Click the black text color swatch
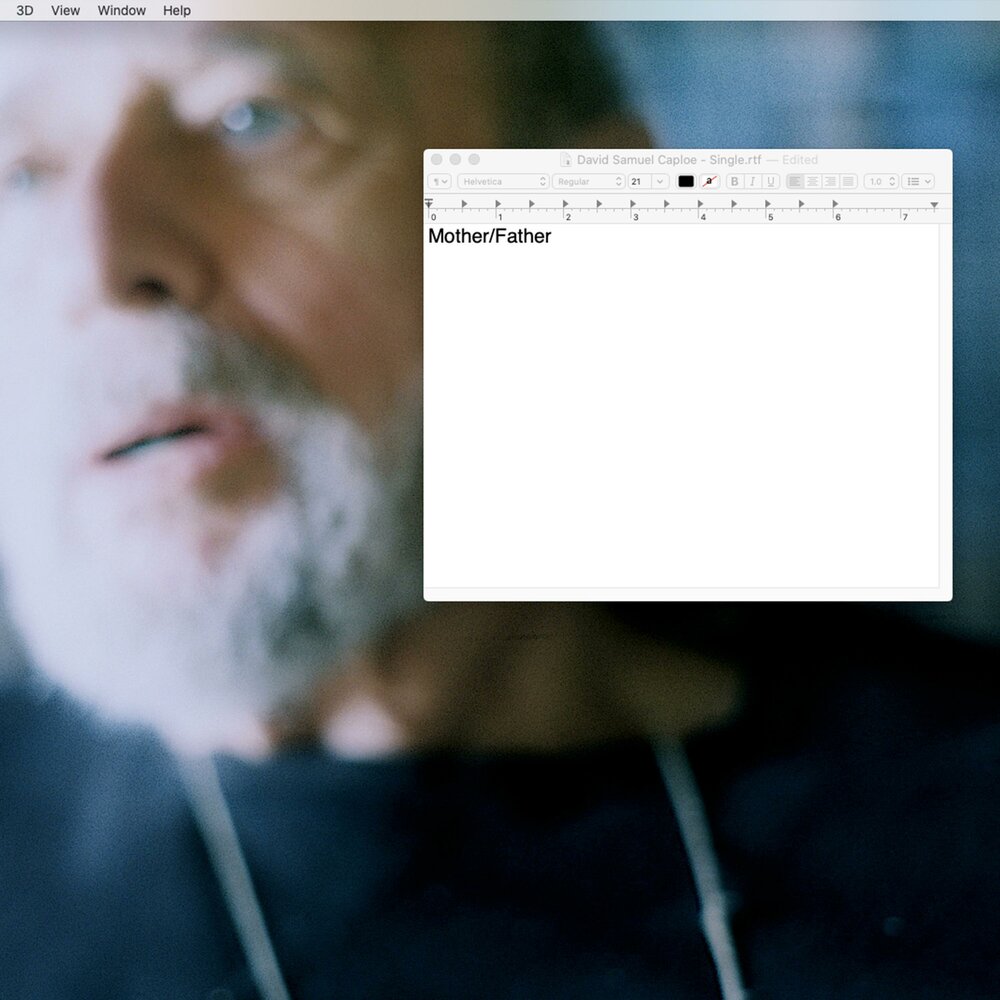The image size is (1000, 1000). pos(686,182)
